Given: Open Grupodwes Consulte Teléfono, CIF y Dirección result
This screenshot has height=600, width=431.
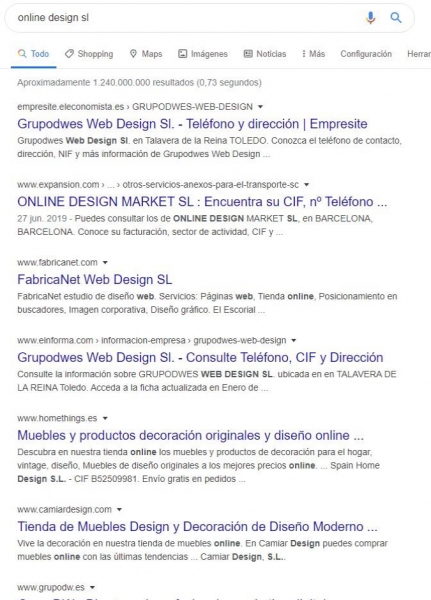Looking at the screenshot, I should tap(200, 357).
